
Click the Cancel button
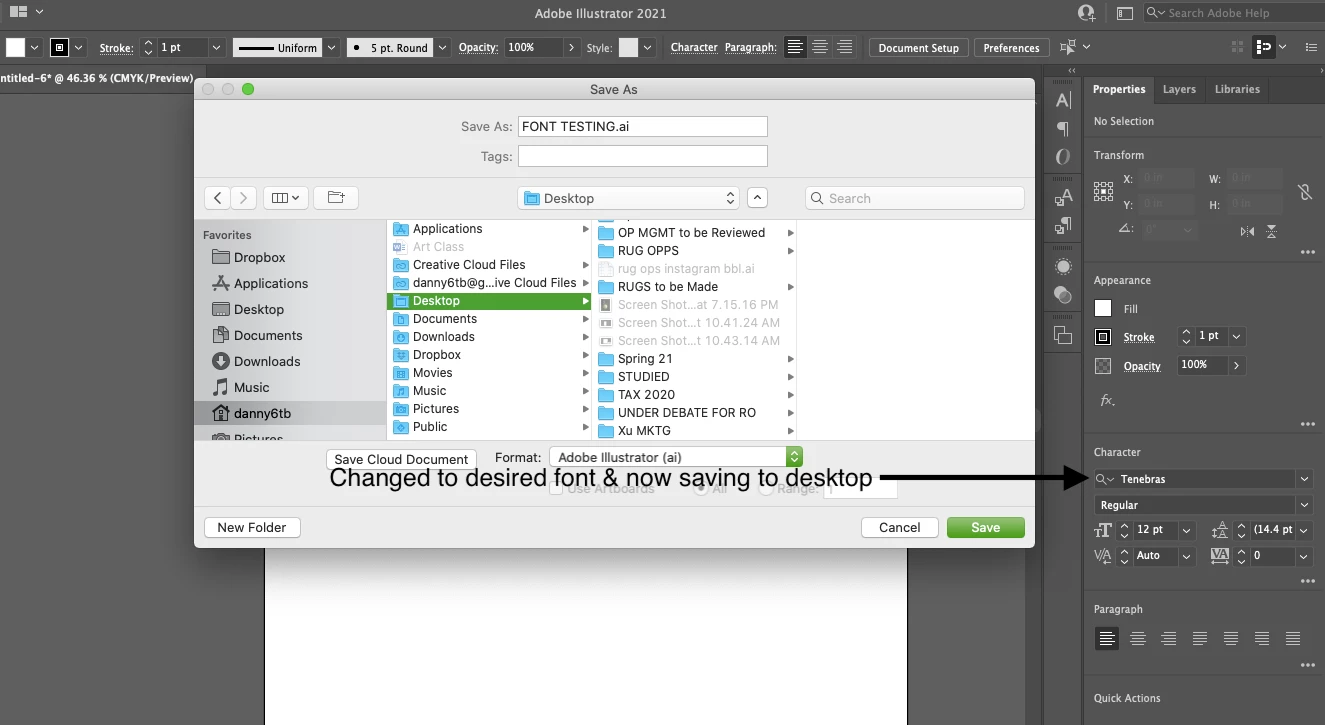pos(899,527)
